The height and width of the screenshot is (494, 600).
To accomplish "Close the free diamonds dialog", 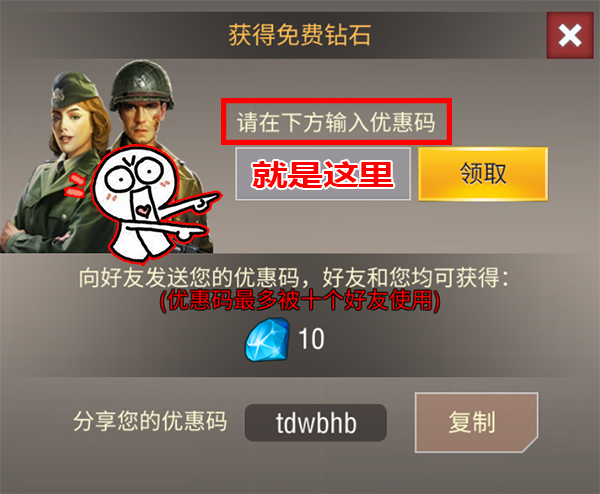I will [x=570, y=35].
